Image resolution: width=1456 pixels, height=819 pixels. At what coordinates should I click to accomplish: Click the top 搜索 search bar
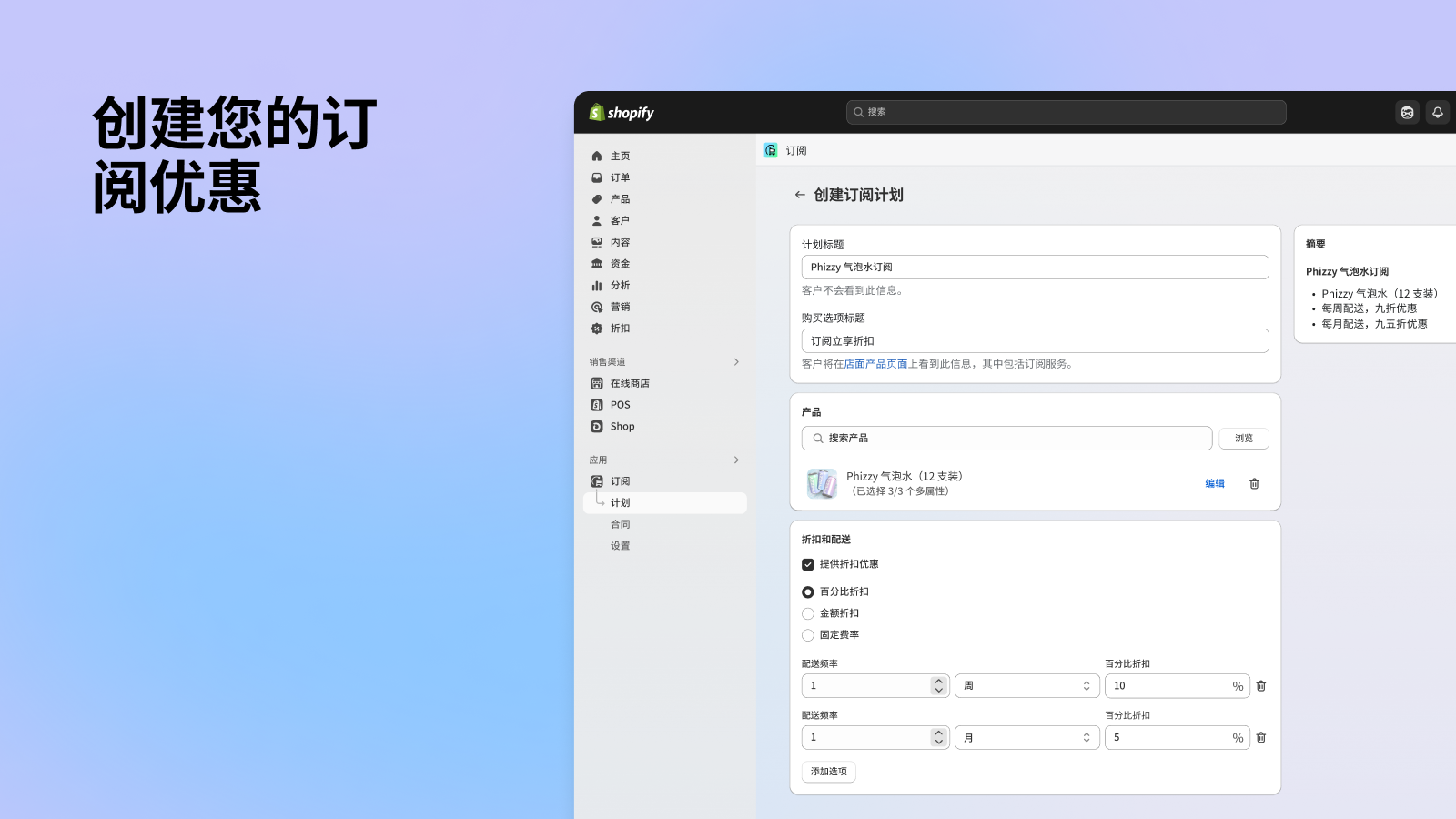(x=1066, y=112)
